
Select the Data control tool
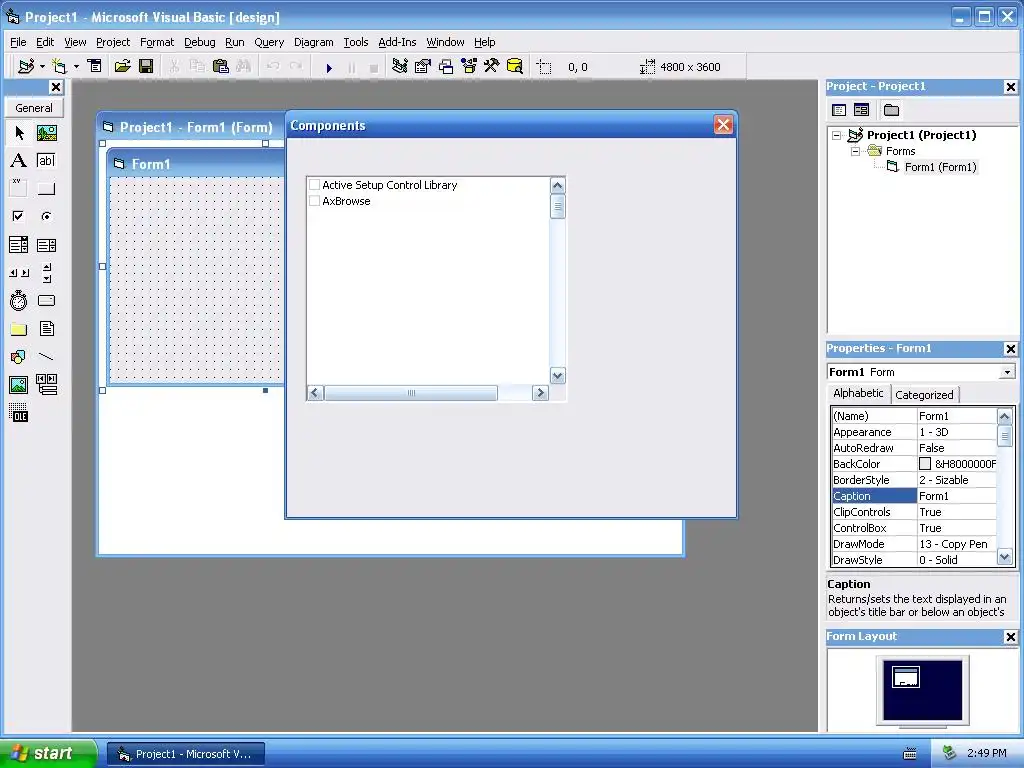(x=46, y=385)
